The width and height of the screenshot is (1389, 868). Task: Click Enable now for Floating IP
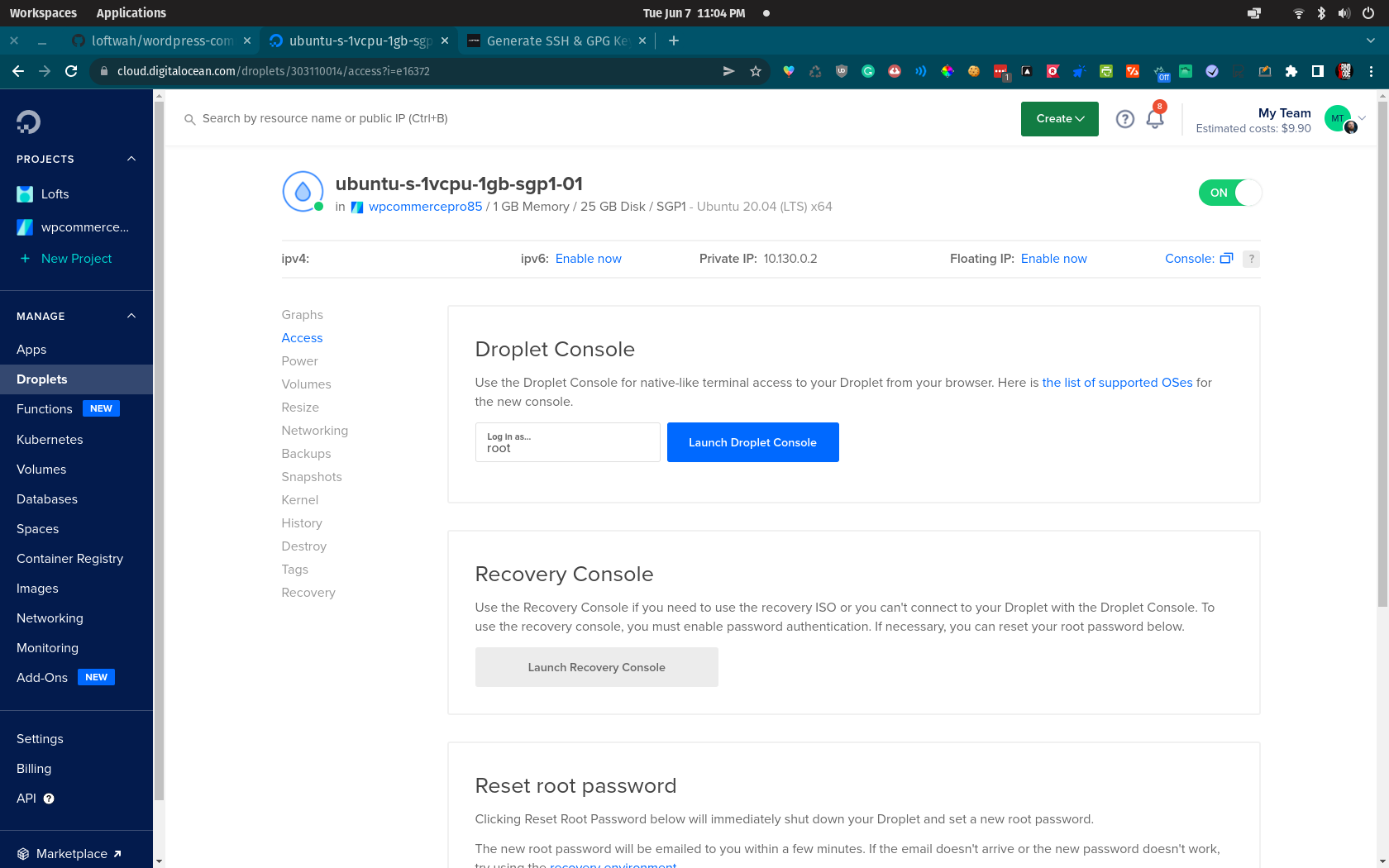[x=1053, y=259]
